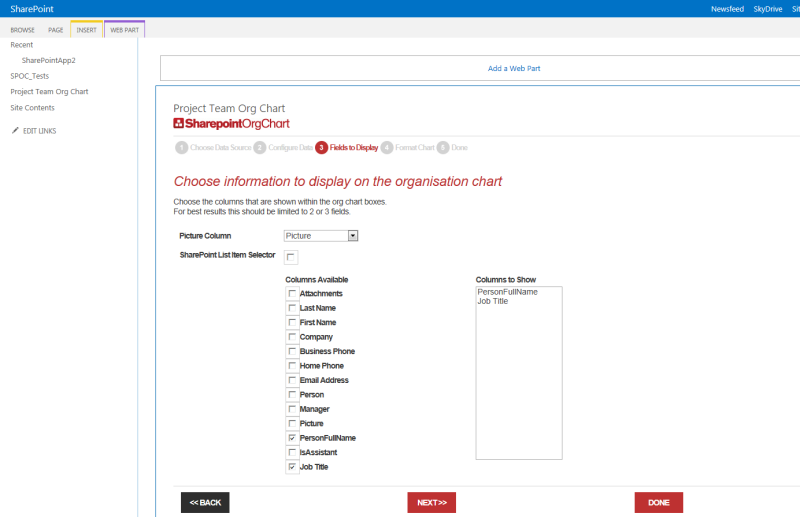
Task: Go back with the << BACK button
Action: (205, 503)
